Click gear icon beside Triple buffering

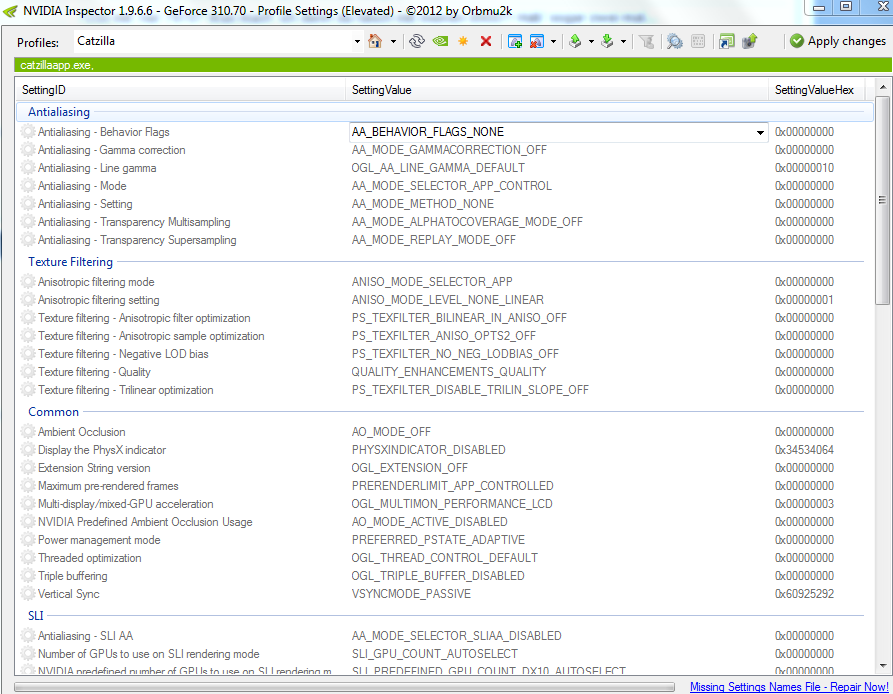pyautogui.click(x=28, y=576)
